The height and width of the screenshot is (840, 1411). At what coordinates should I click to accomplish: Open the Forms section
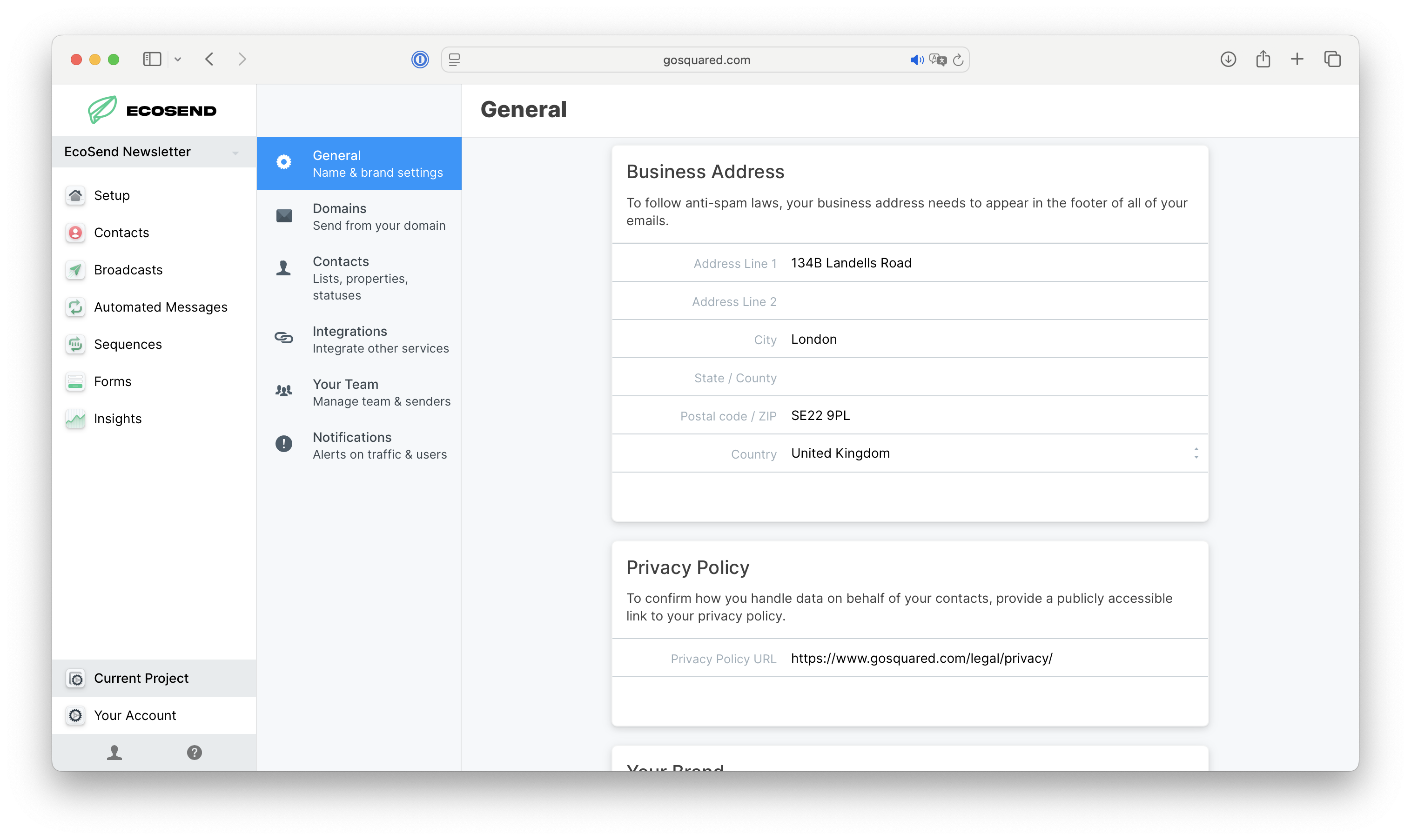(112, 381)
